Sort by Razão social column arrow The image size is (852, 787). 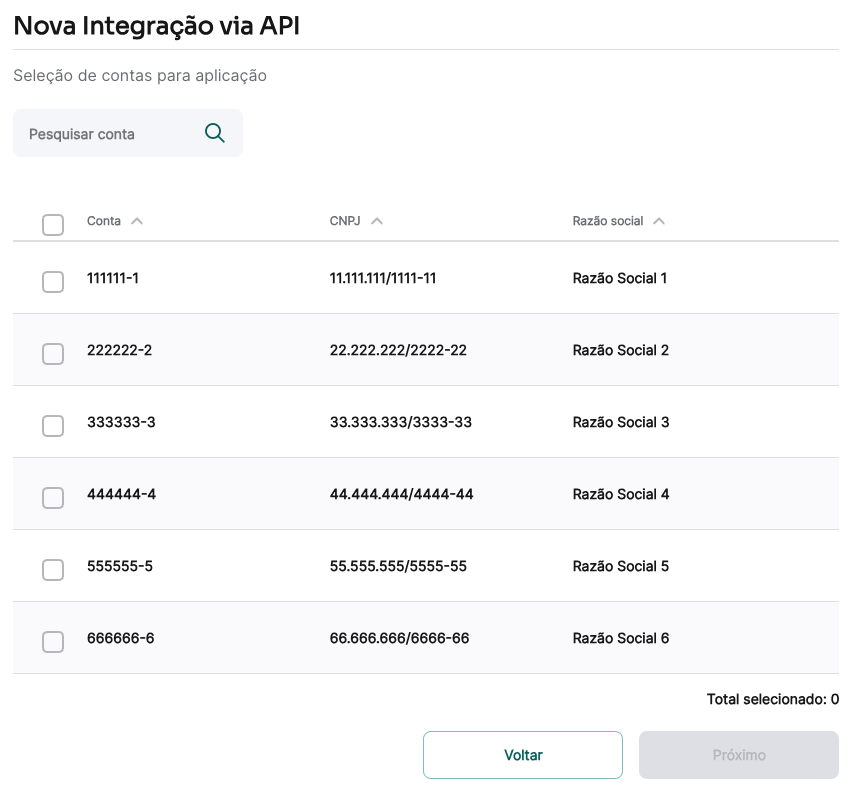659,221
